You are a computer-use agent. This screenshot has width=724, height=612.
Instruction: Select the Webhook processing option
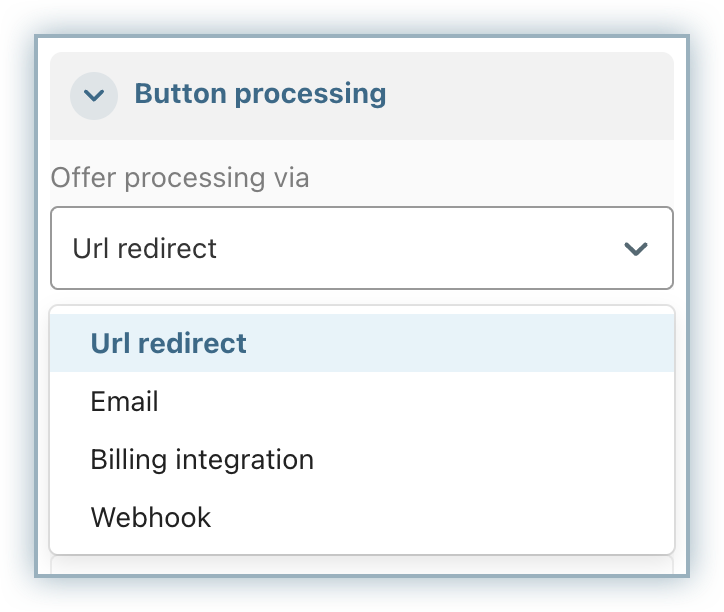[x=151, y=518]
